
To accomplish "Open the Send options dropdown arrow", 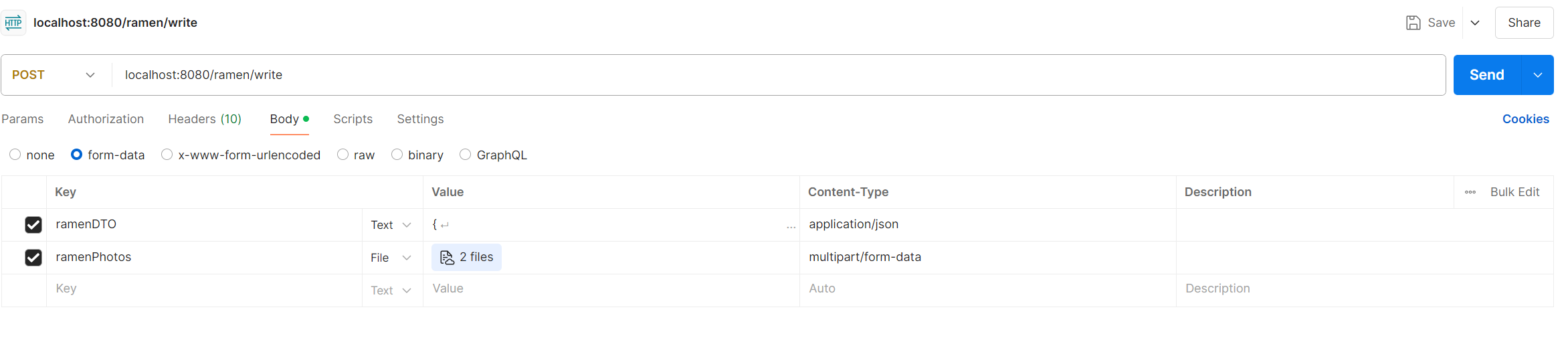I will click(1538, 75).
